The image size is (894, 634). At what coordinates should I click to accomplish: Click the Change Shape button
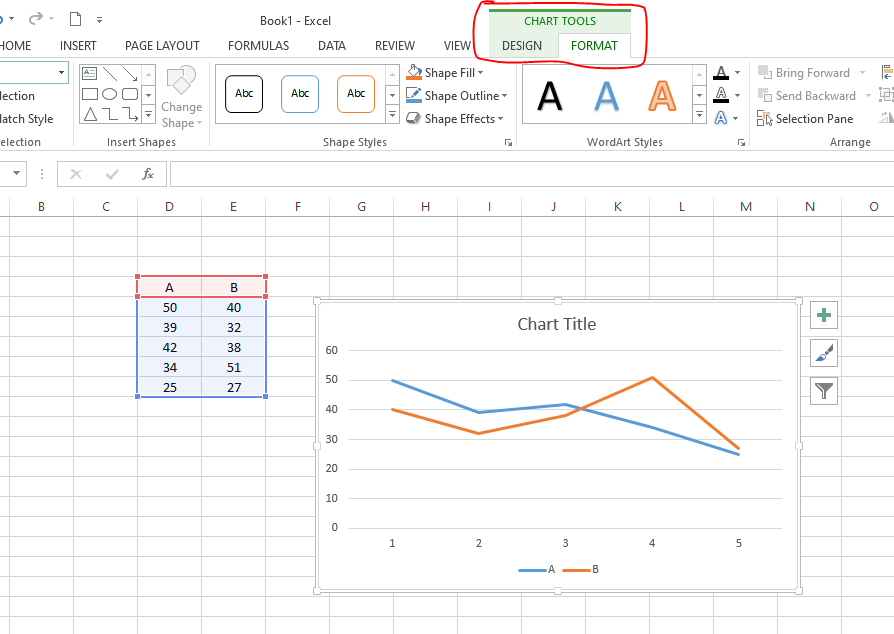point(181,98)
